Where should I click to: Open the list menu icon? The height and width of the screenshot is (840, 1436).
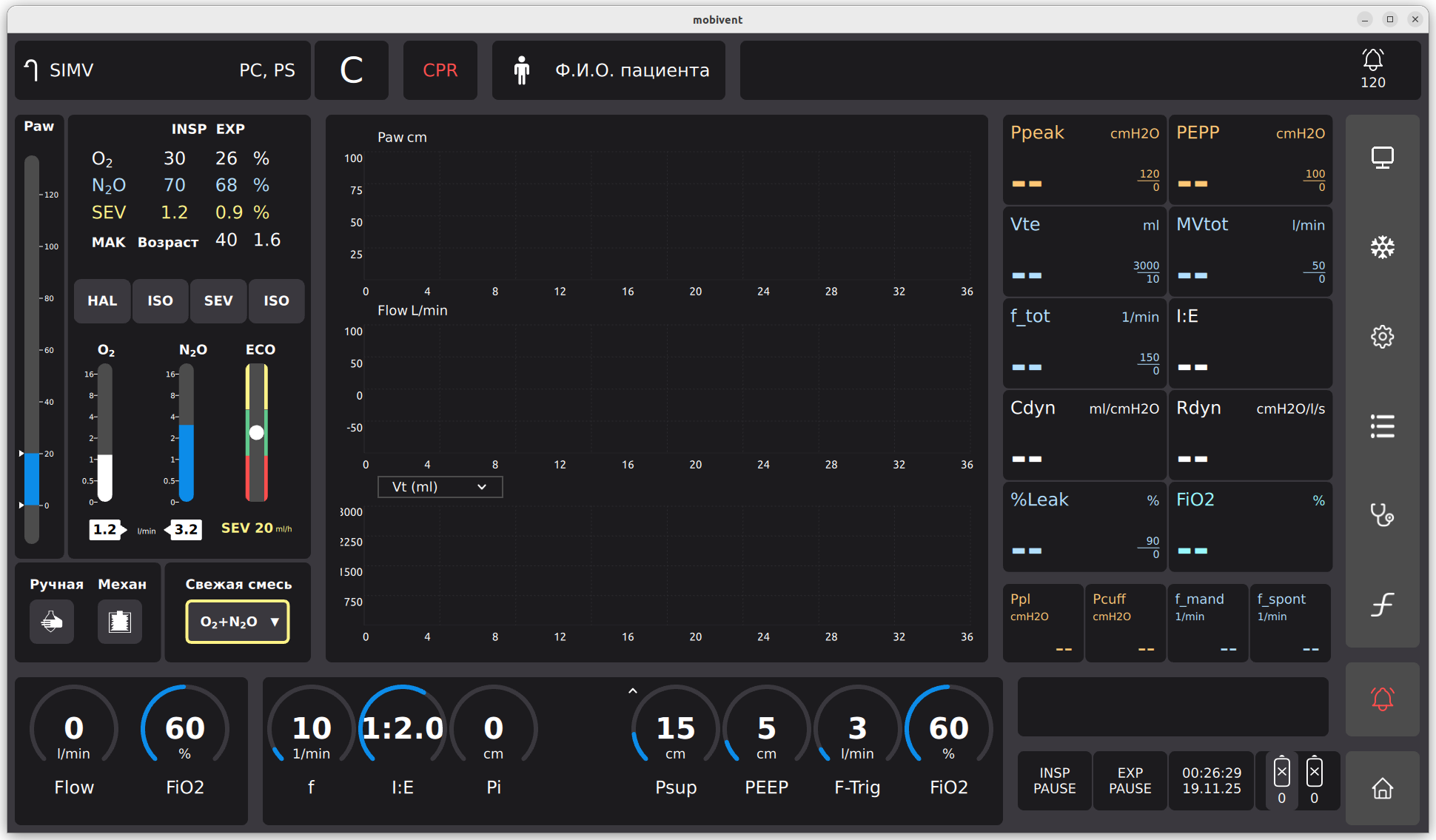pyautogui.click(x=1382, y=426)
